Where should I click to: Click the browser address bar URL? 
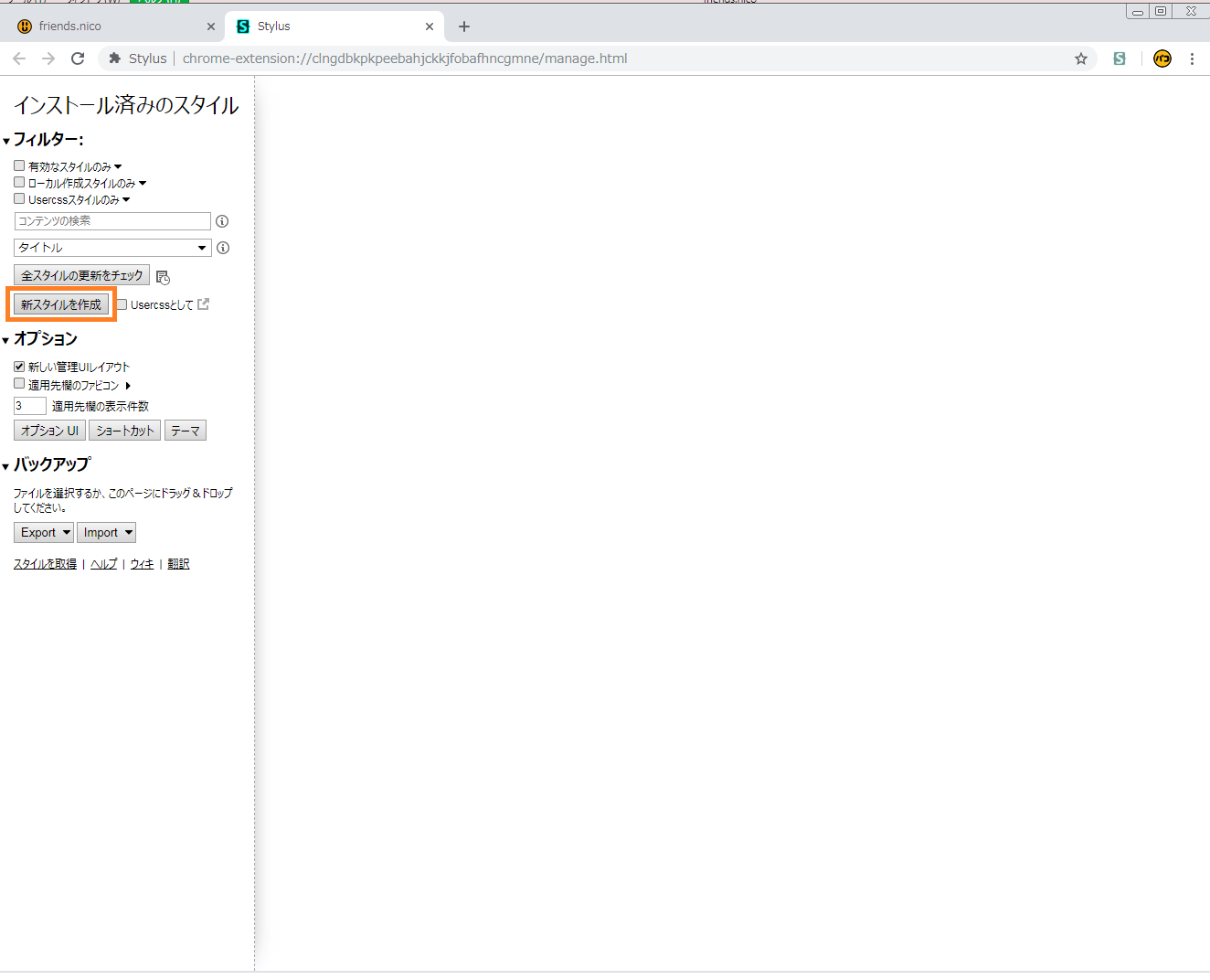tap(405, 59)
